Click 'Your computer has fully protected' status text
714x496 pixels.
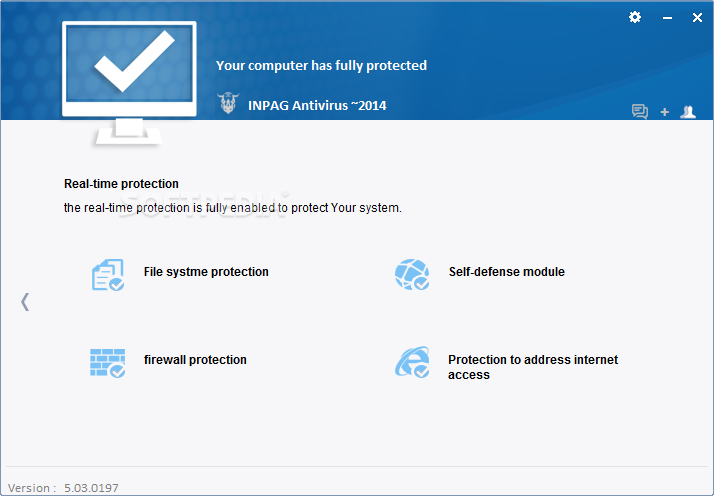(321, 66)
